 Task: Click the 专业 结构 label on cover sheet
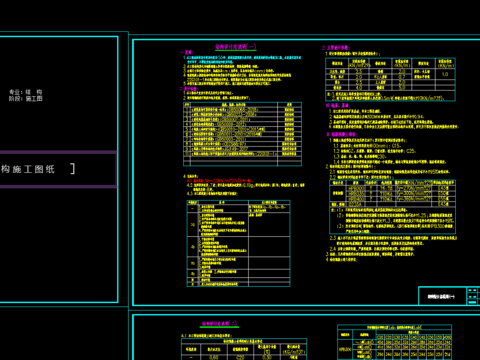pyautogui.click(x=26, y=92)
